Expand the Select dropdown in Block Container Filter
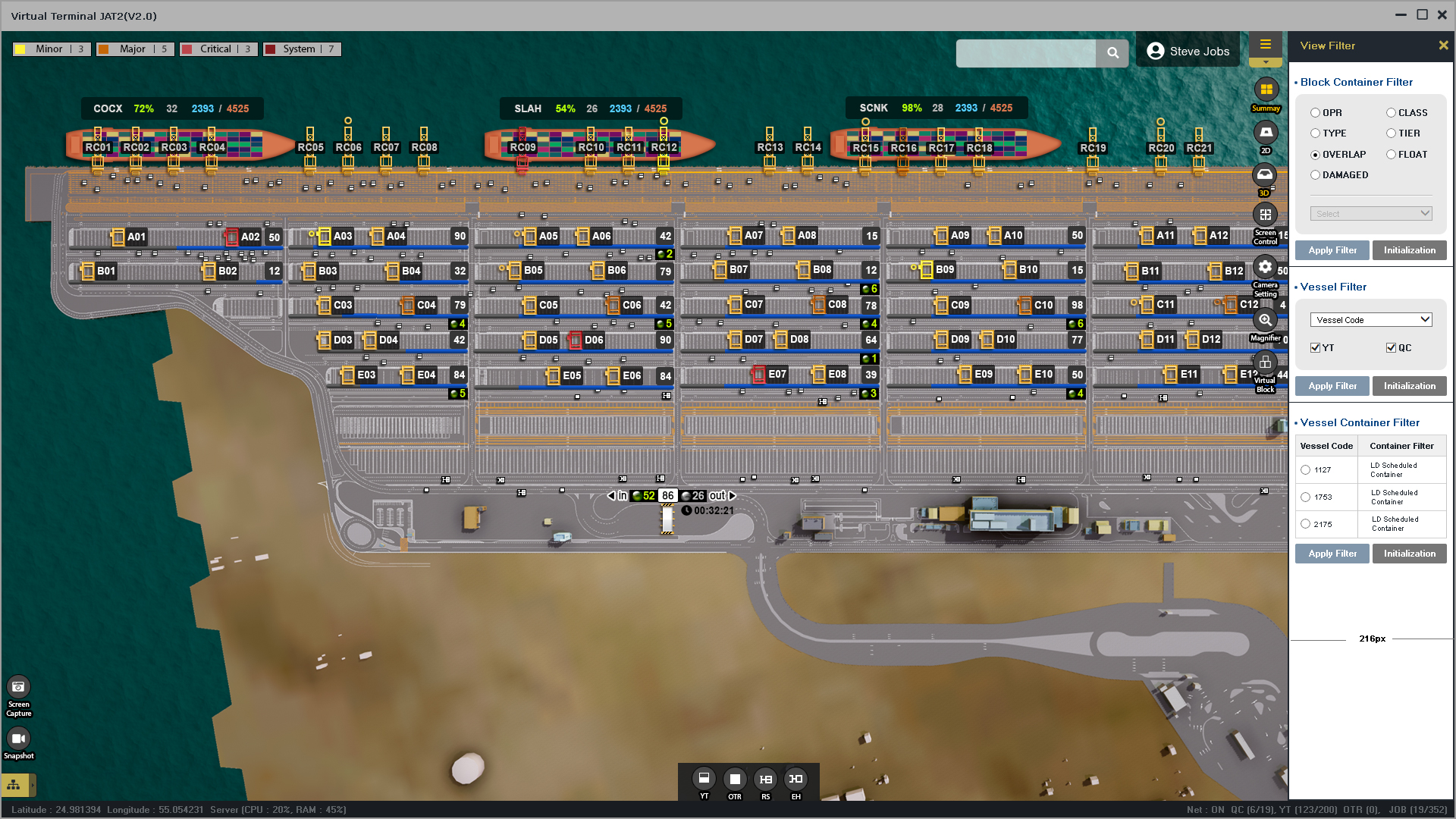This screenshot has width=1456, height=819. click(x=1370, y=214)
